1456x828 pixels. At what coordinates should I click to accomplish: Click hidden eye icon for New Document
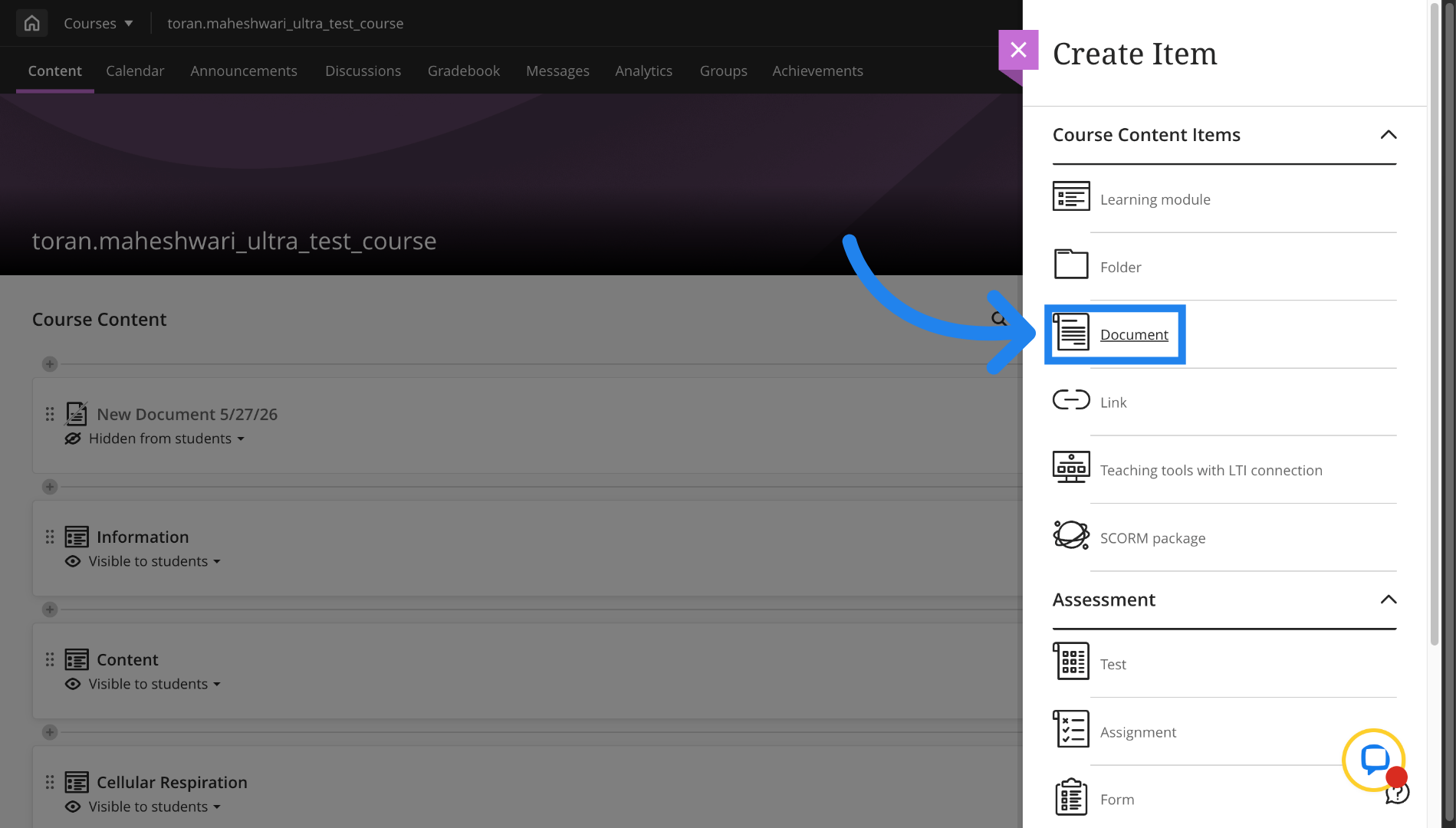pyautogui.click(x=73, y=439)
